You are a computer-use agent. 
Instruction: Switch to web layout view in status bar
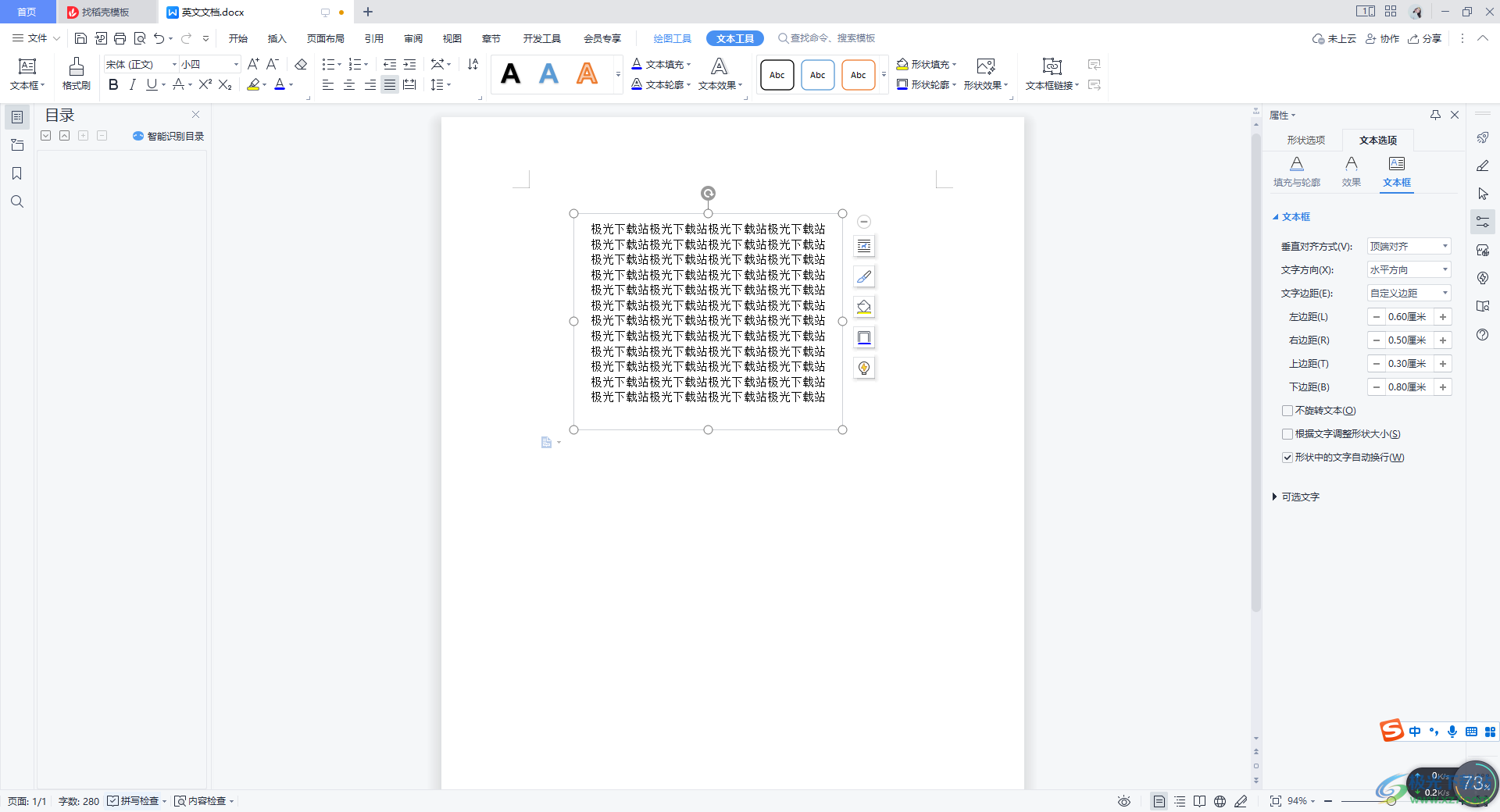[1220, 801]
